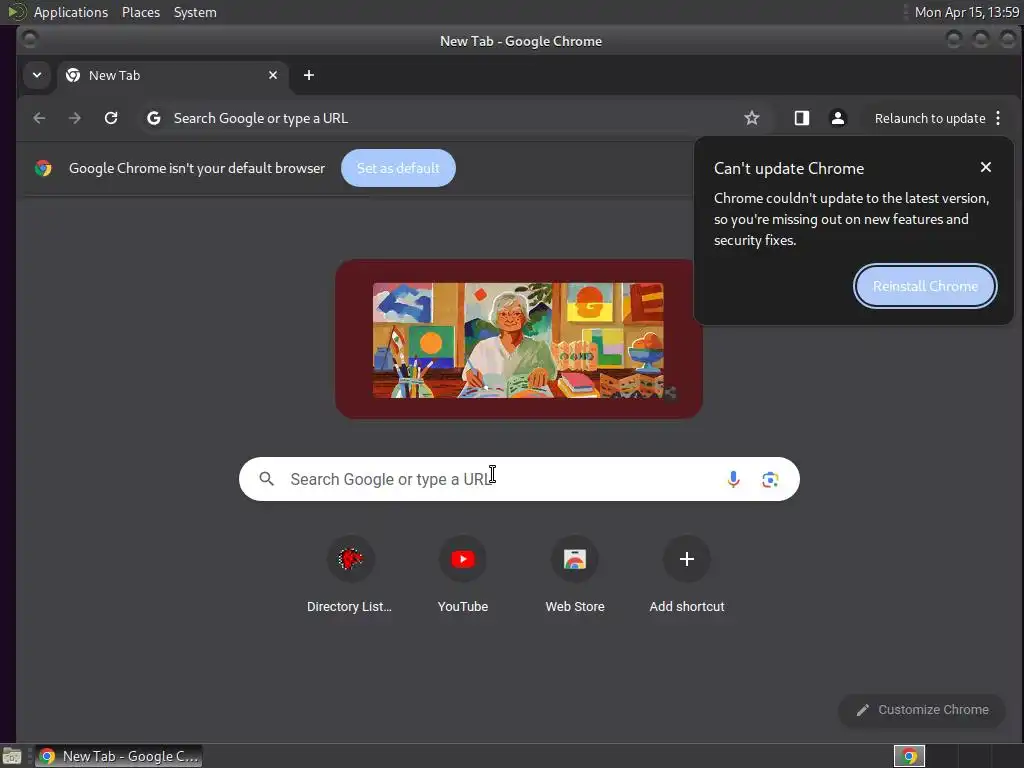1024x768 pixels.
Task: Open the System menu
Action: (x=195, y=12)
